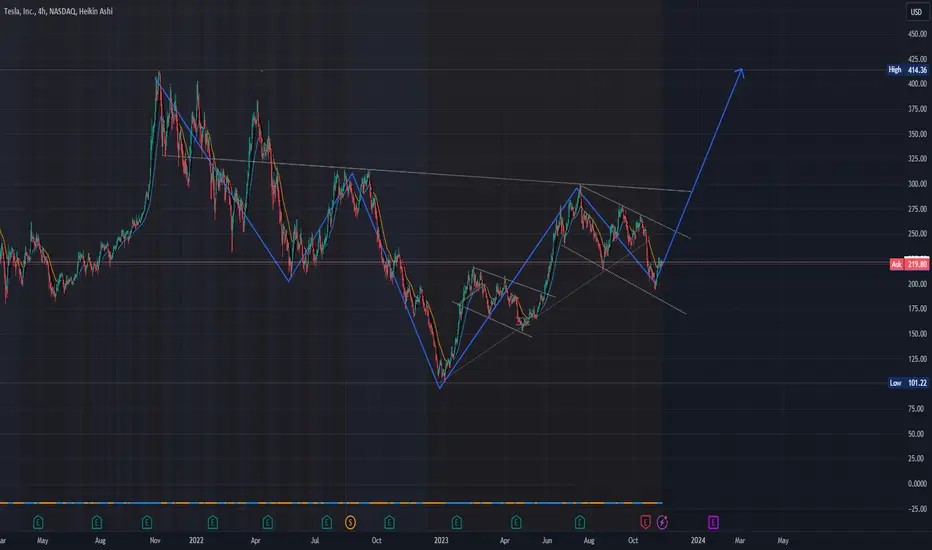This screenshot has width=932, height=550.
Task: Click the Nov 2021 earnings E marker
Action: point(147,523)
